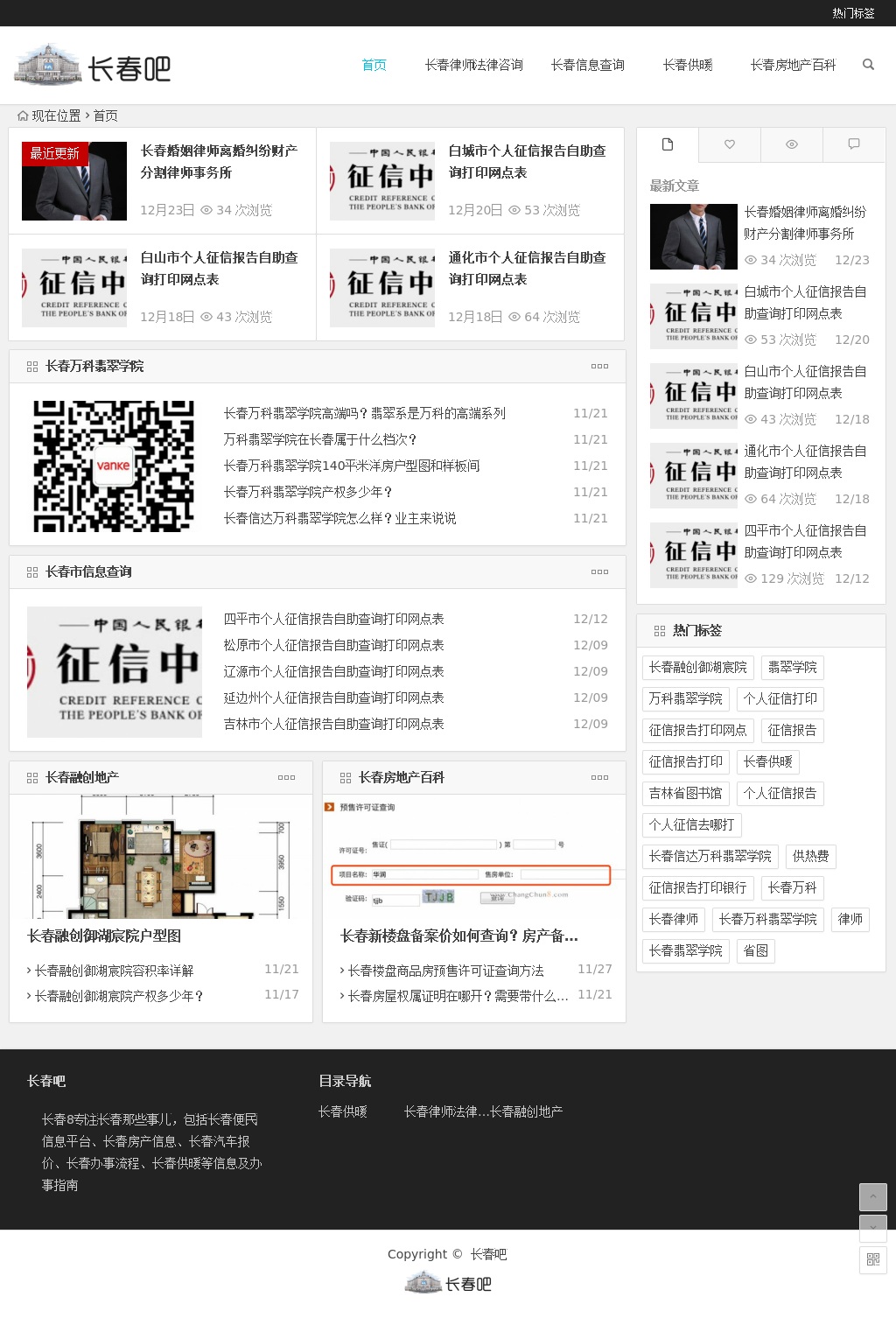The width and height of the screenshot is (896, 1318).
Task: Click the scroll-to-top arrow button
Action: [872, 1196]
